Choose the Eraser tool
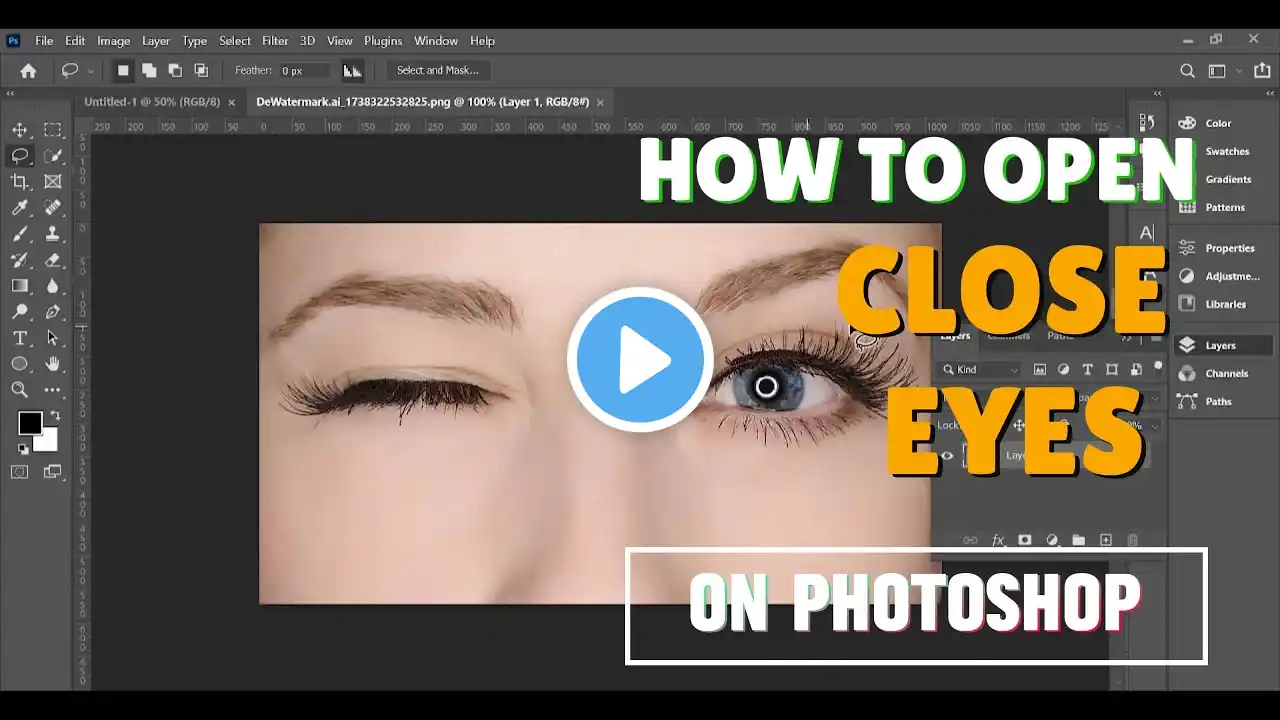1280x720 pixels. tap(53, 260)
